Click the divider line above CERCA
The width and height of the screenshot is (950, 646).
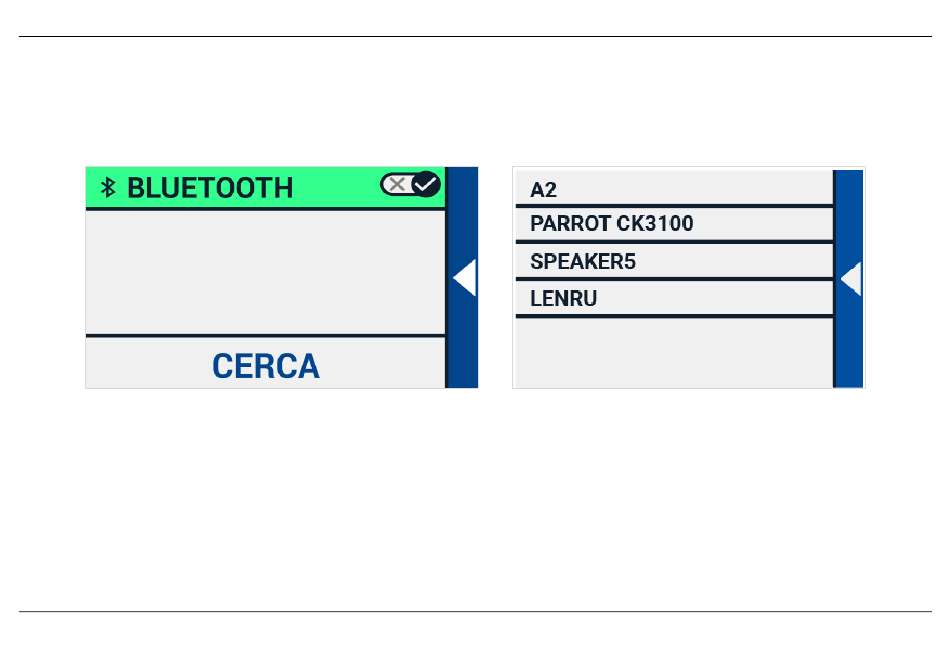pyautogui.click(x=265, y=336)
